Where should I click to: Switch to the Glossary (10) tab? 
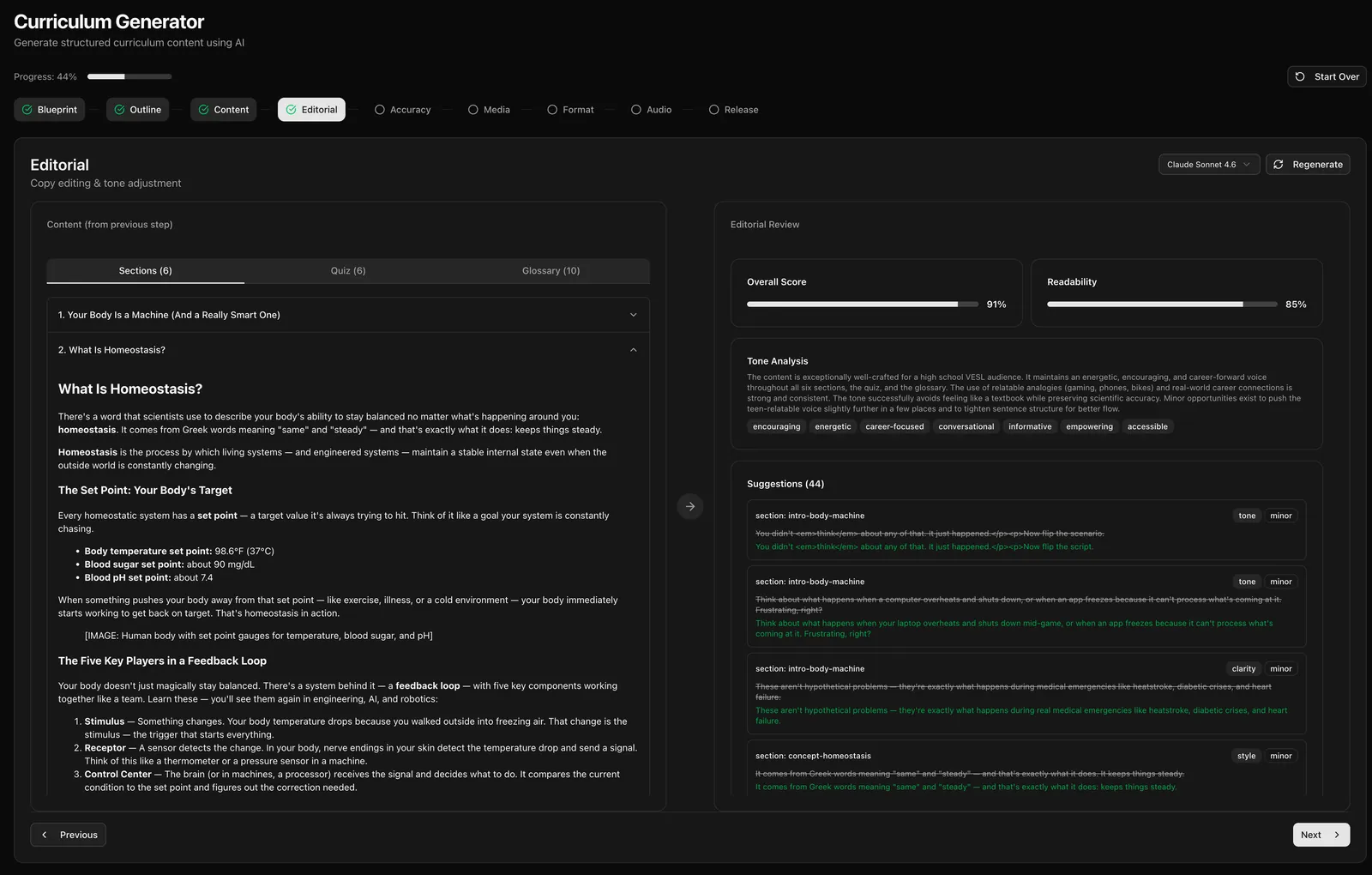point(551,271)
